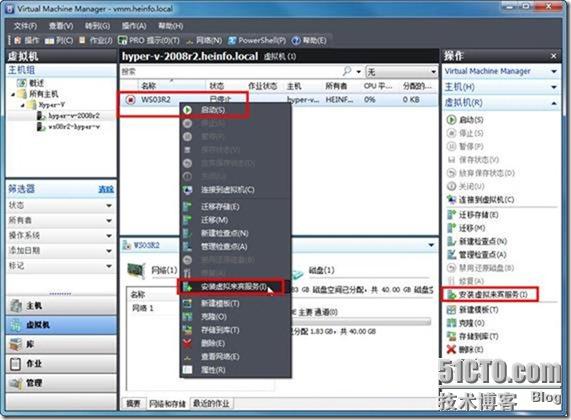
Task: Click inside the search (搜索) input field
Action: point(231,71)
